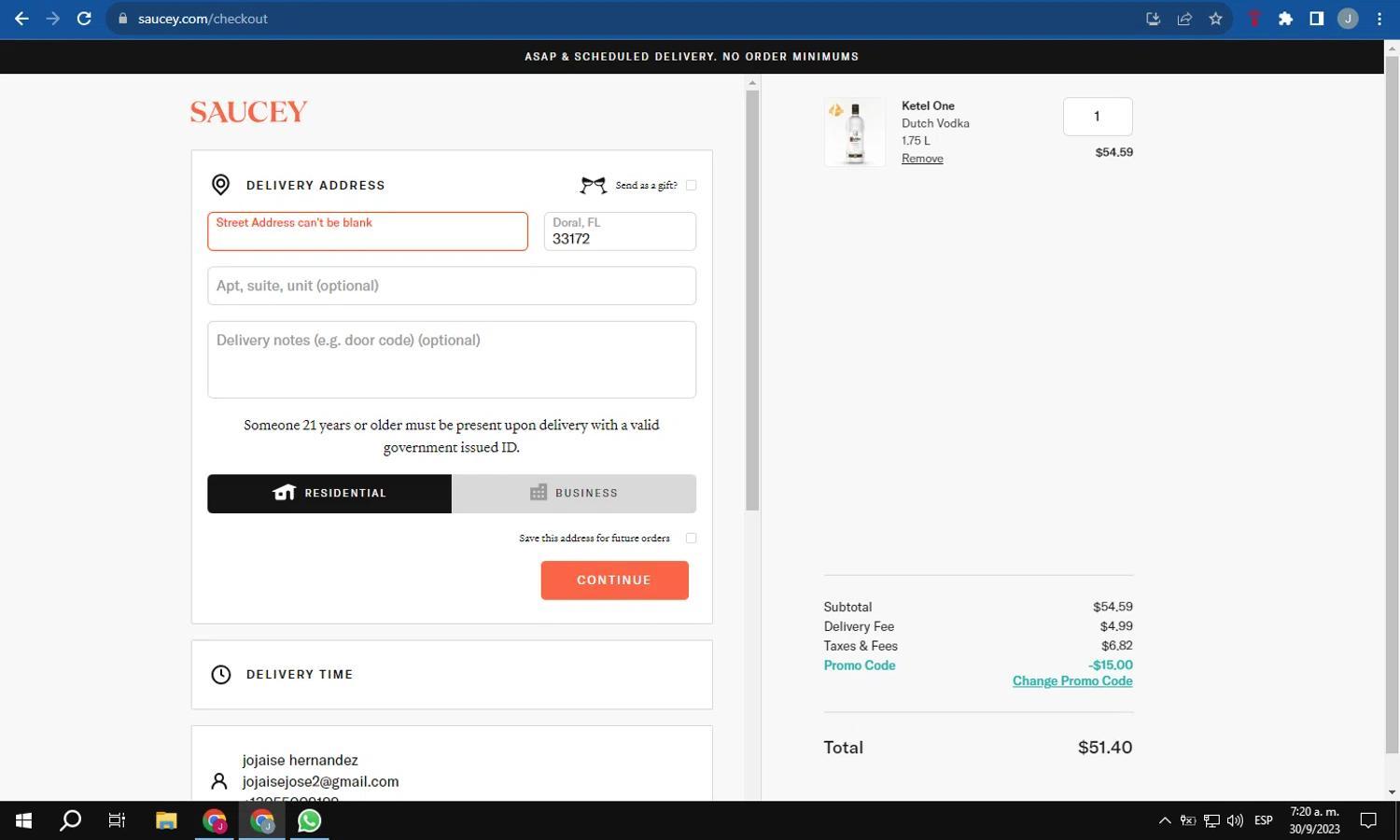Open File Explorer from the taskbar

click(166, 820)
